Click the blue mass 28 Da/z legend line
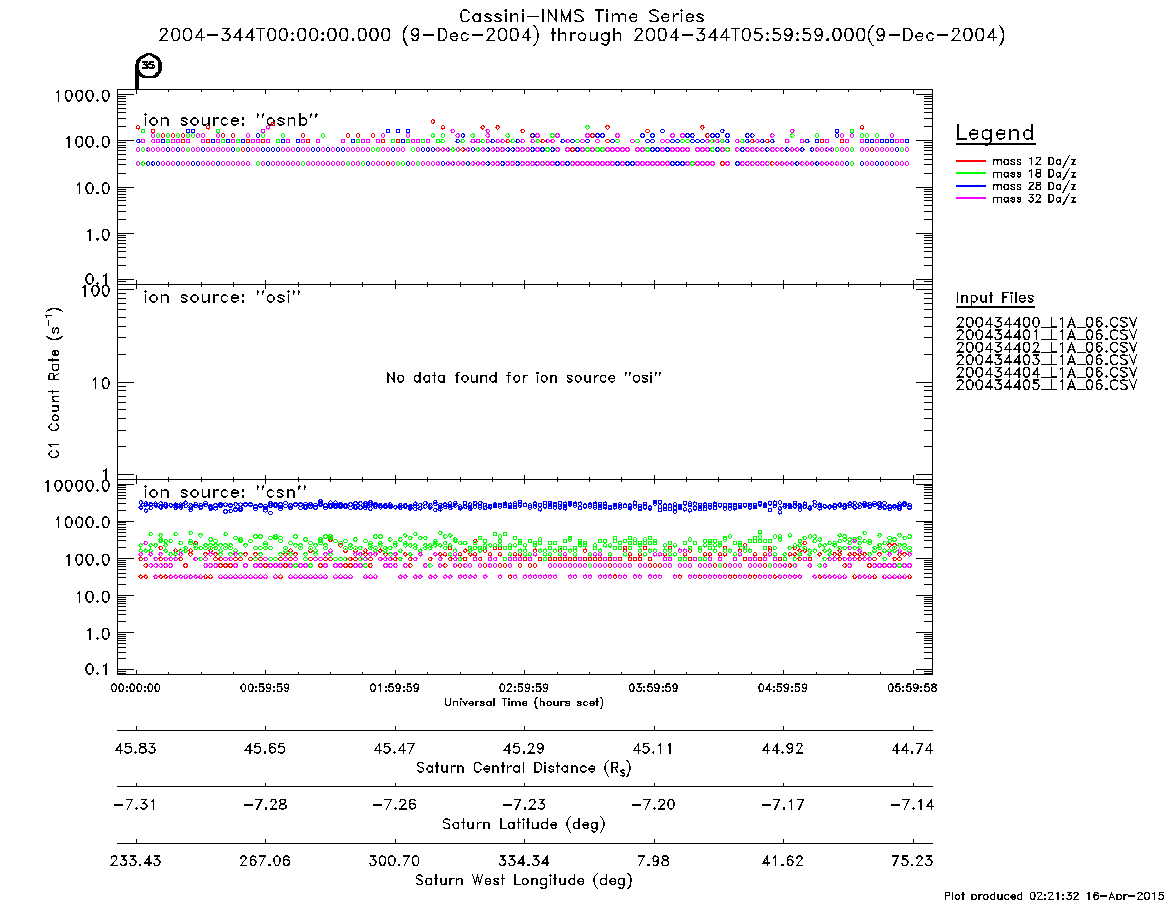1165x900 pixels. [970, 187]
